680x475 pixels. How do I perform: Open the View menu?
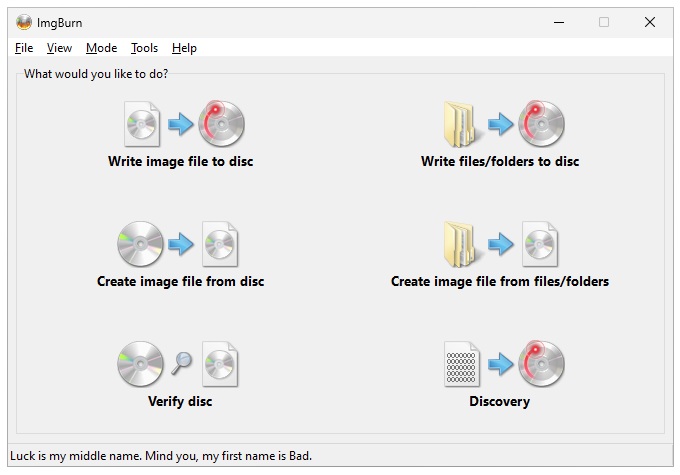[x=59, y=48]
